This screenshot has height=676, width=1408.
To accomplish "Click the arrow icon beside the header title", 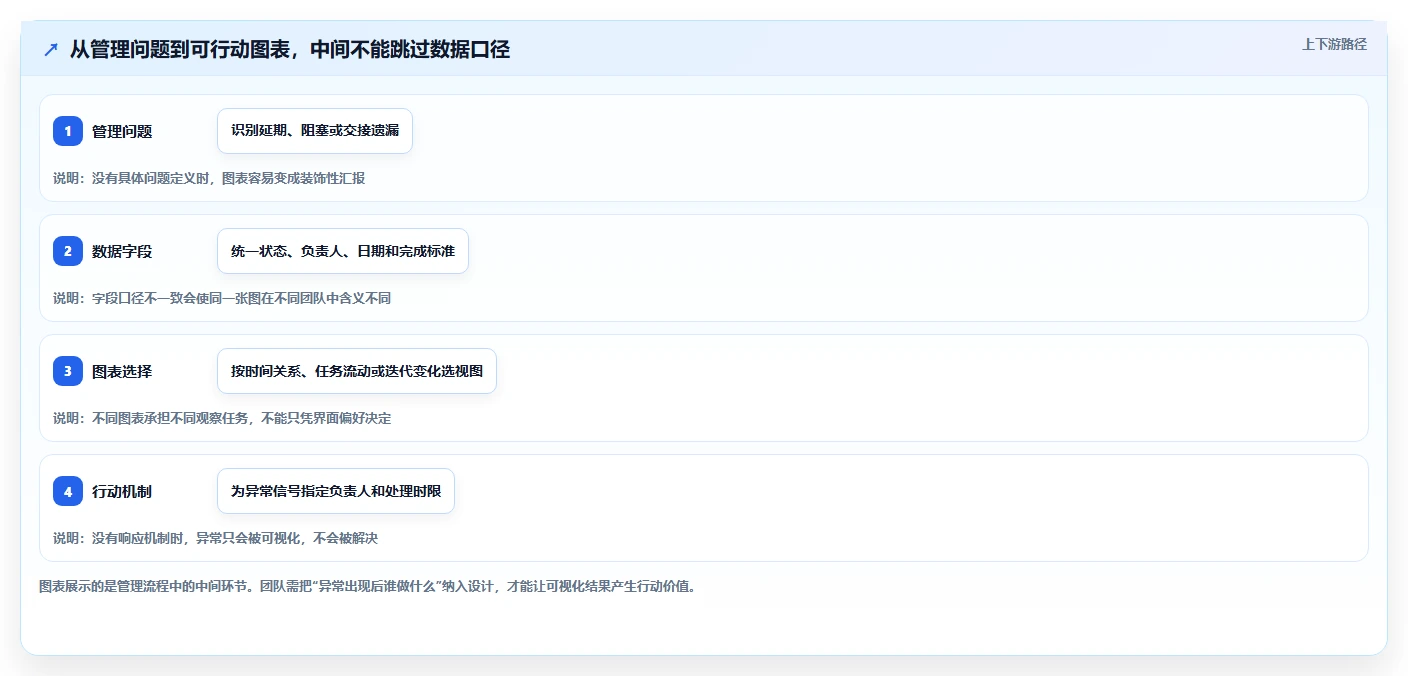I will [51, 49].
